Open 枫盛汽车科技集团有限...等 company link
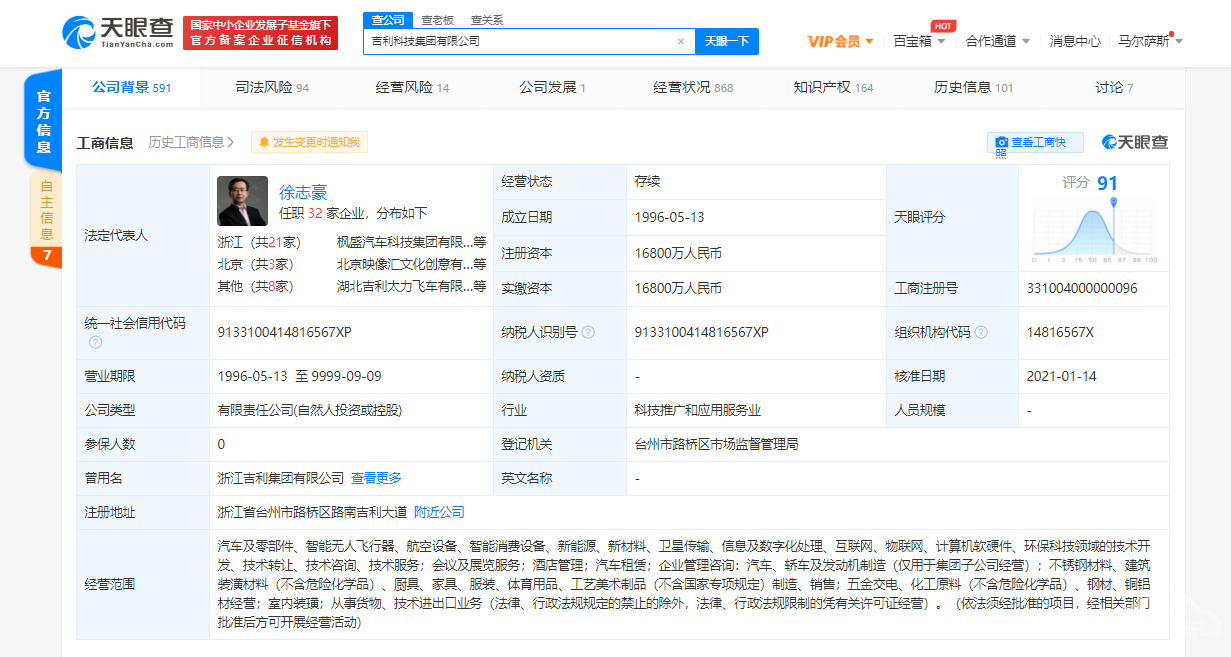The width and height of the screenshot is (1231, 657). coord(411,242)
